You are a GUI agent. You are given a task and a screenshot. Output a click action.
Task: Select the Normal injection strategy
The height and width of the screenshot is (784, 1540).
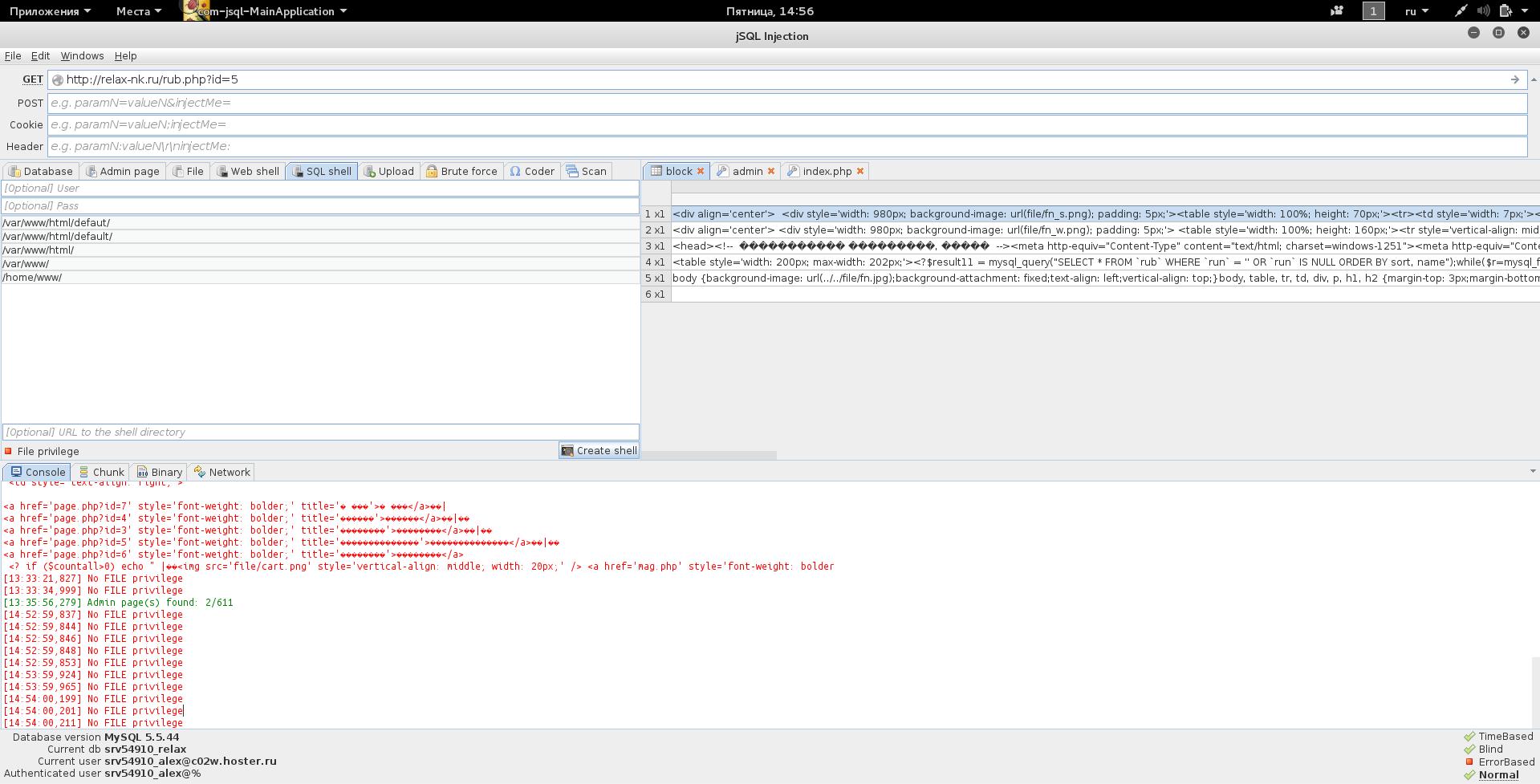pyautogui.click(x=1498, y=774)
